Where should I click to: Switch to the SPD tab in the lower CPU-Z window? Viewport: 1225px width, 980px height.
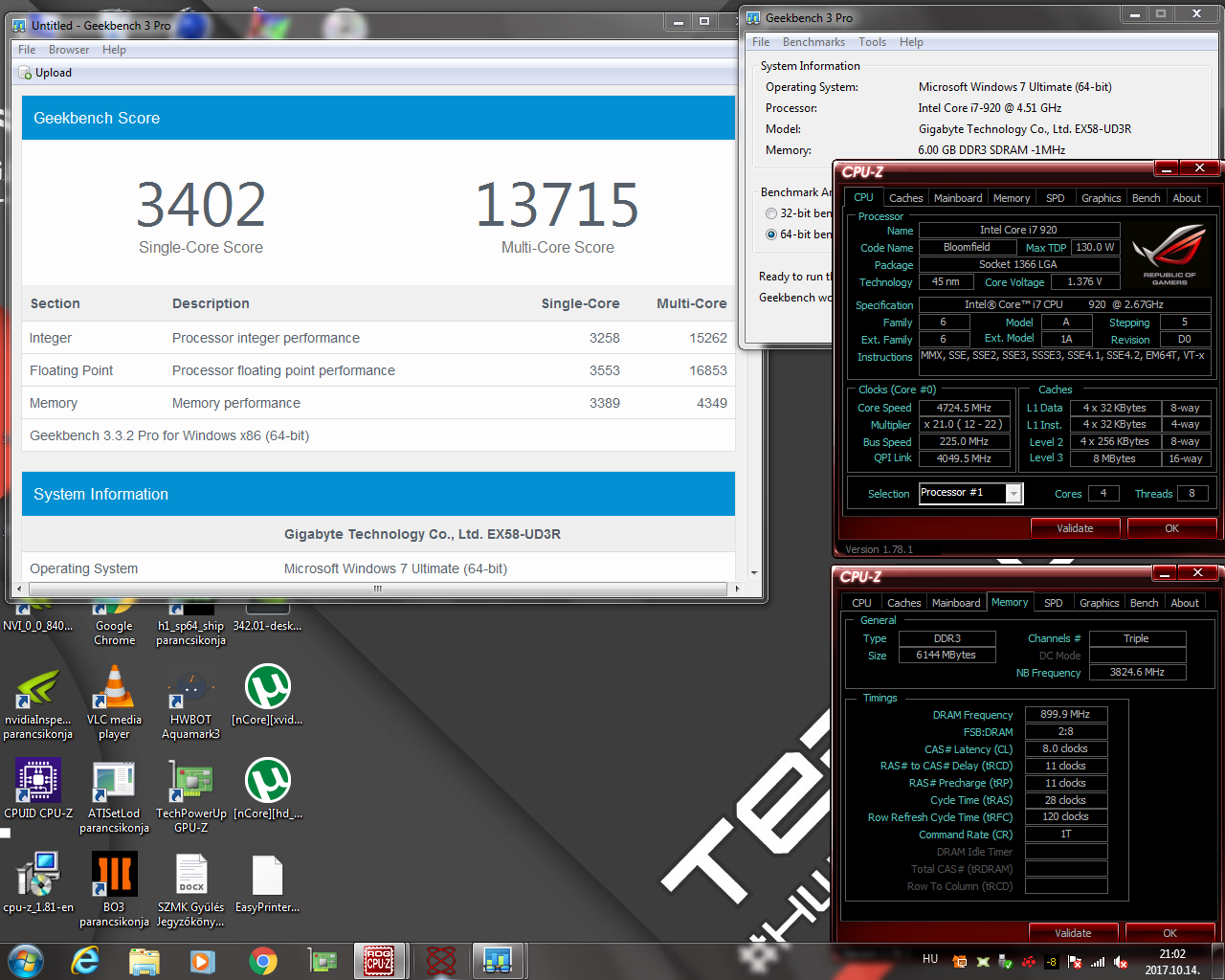point(1053,603)
